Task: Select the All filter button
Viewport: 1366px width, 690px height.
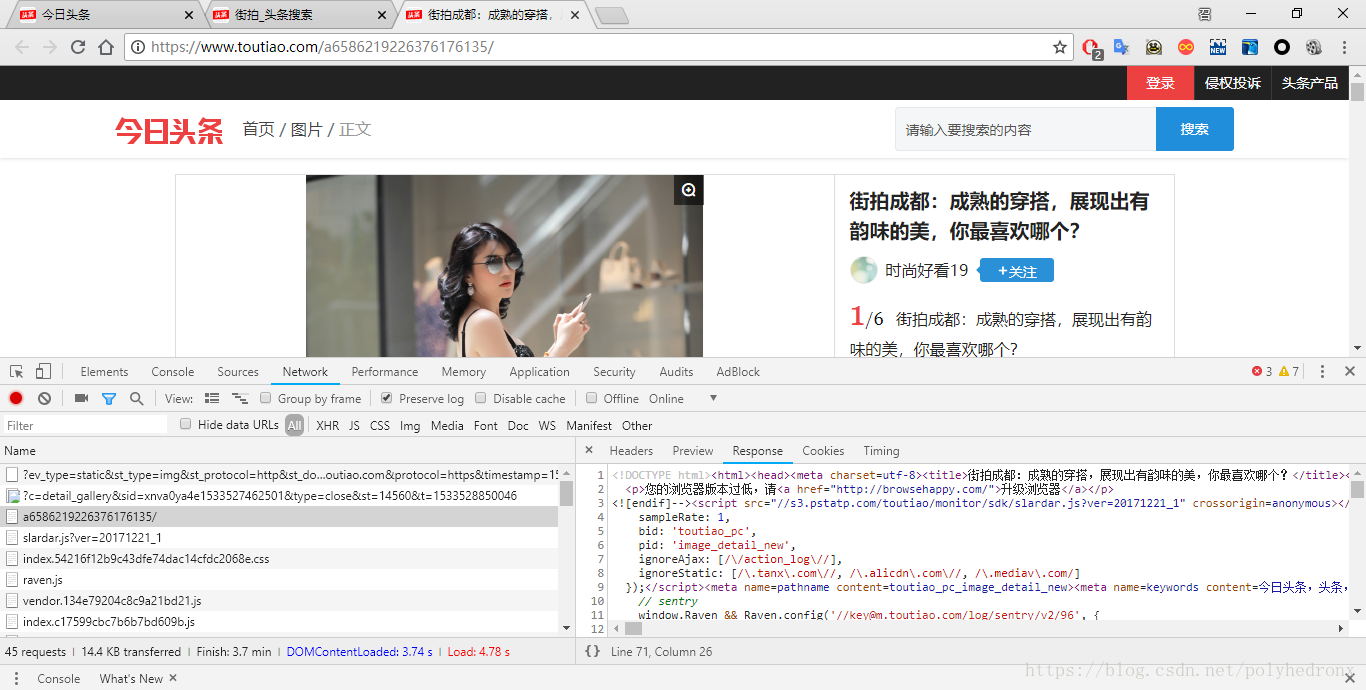Action: tap(294, 425)
